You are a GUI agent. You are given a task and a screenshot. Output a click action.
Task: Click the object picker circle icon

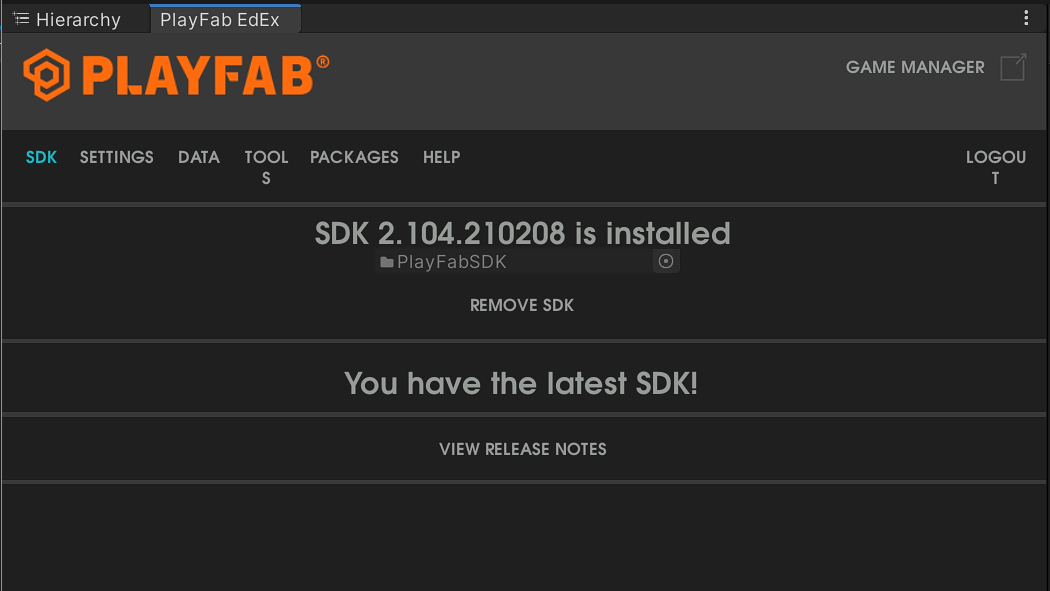666,262
